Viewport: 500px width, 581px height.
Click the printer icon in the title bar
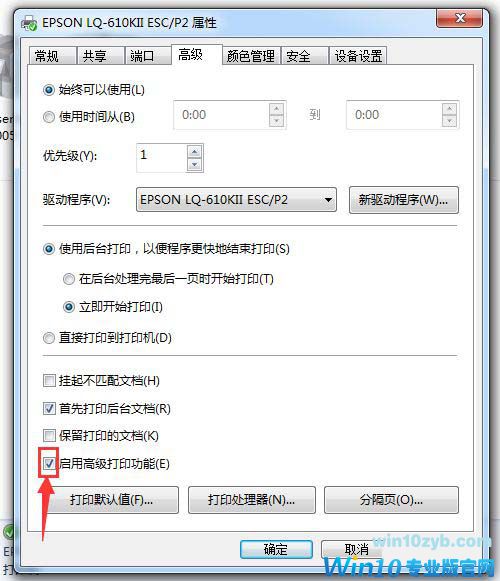click(29, 23)
